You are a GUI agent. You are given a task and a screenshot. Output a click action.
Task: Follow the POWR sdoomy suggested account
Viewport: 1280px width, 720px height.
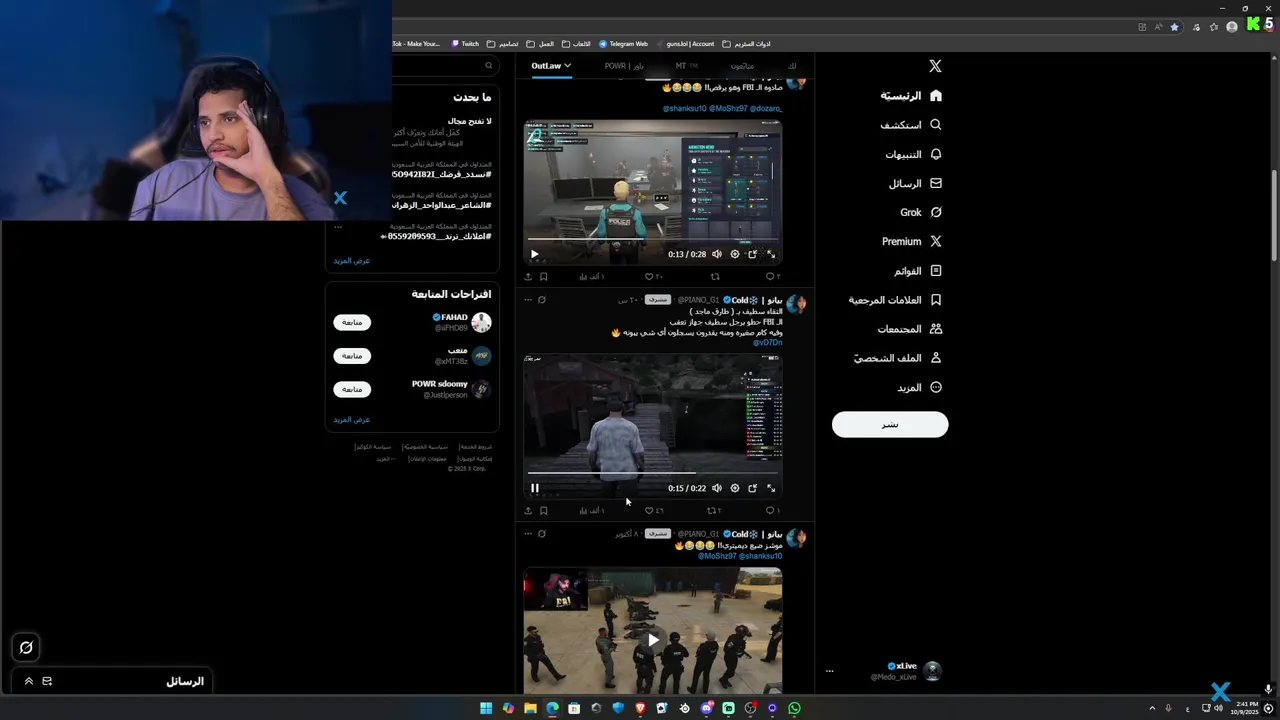(352, 389)
